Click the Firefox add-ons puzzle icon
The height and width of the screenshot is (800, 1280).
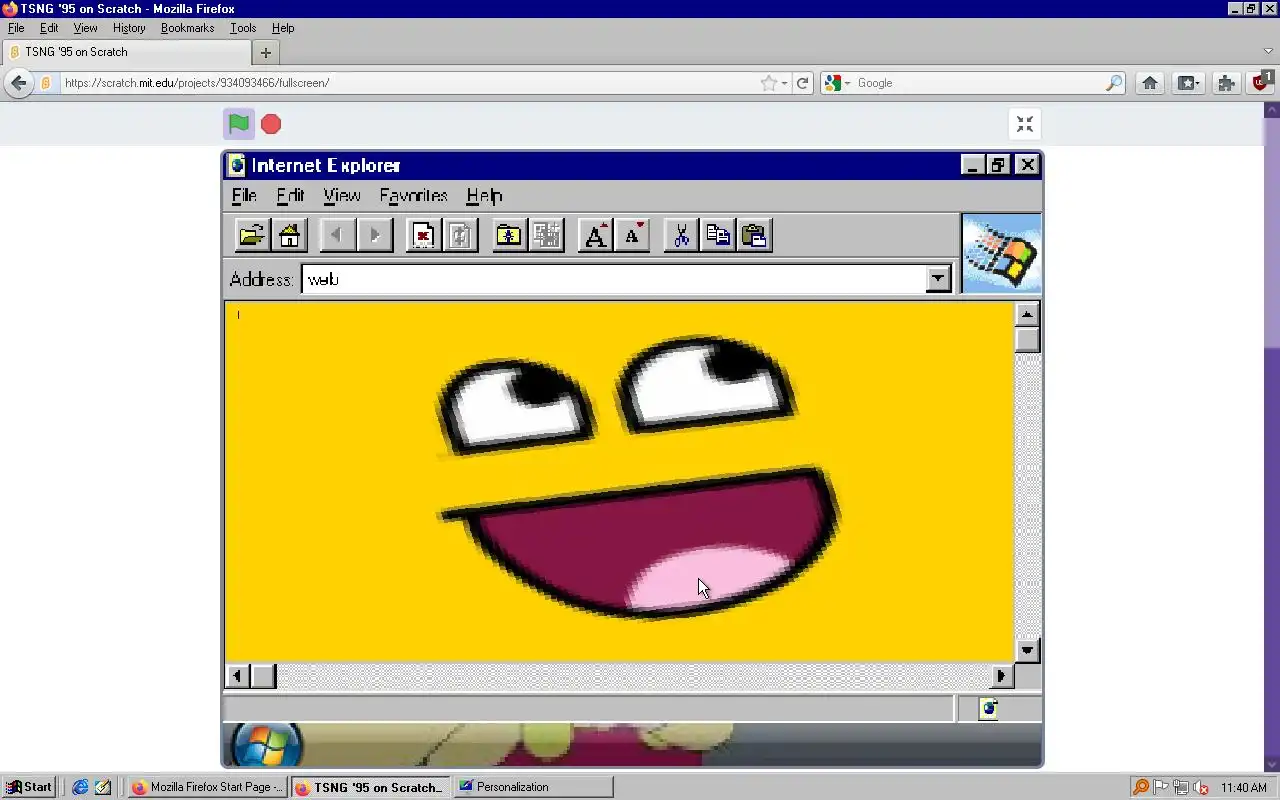pos(1227,83)
